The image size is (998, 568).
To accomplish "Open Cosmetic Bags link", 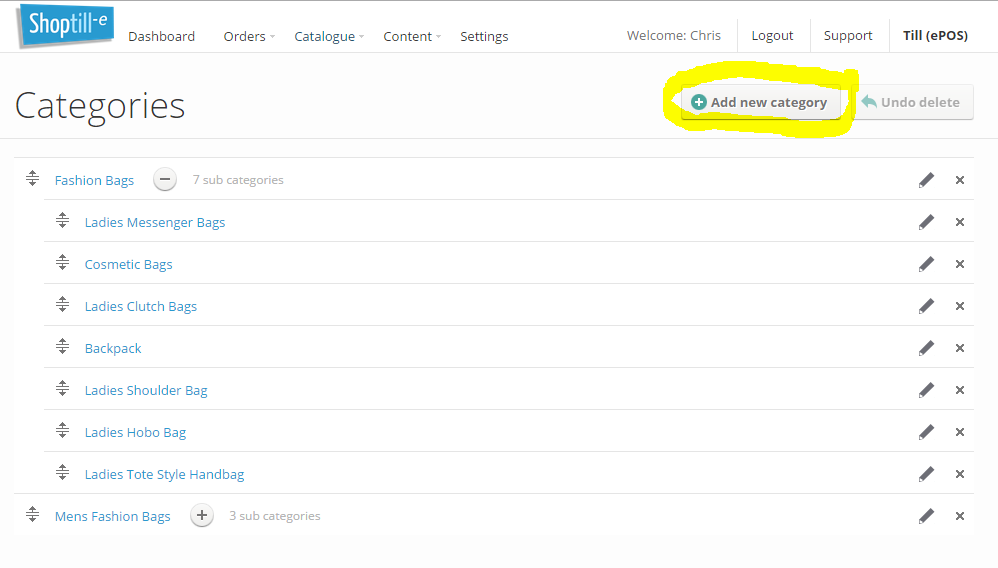I will coord(129,264).
